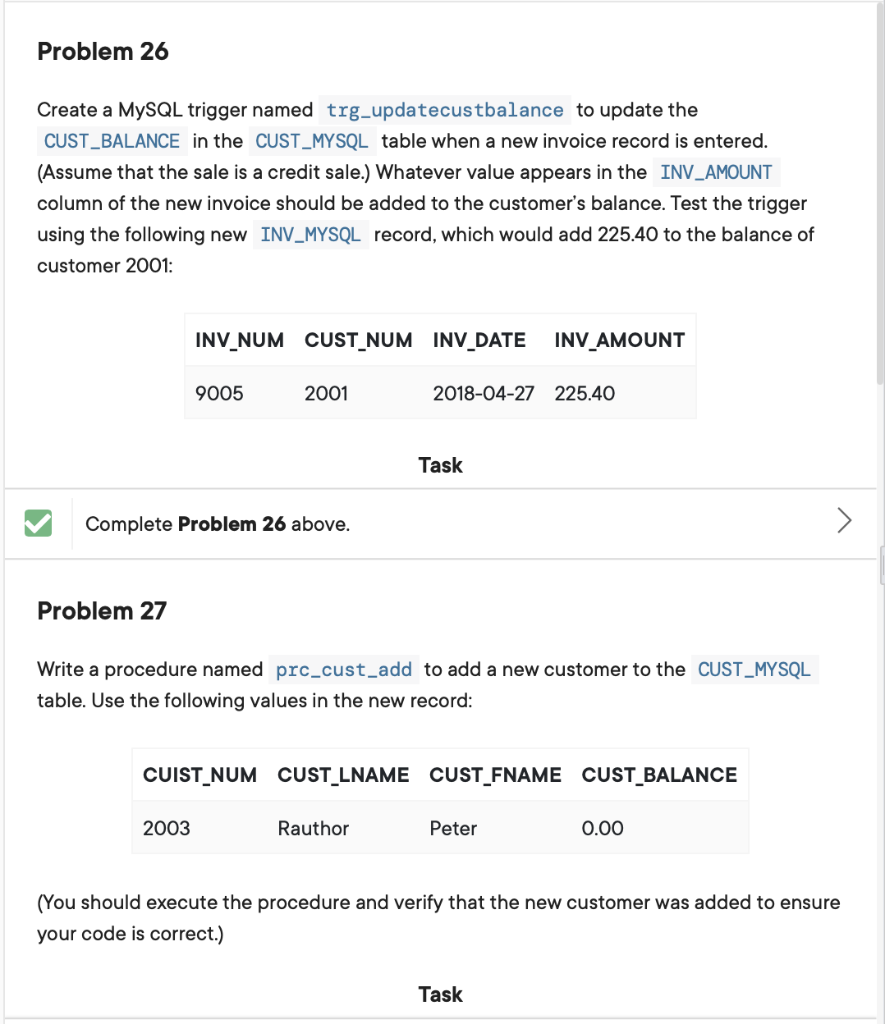The image size is (885, 1024).
Task: Click the prc_cust_add code token in Problem 27
Action: click(345, 669)
